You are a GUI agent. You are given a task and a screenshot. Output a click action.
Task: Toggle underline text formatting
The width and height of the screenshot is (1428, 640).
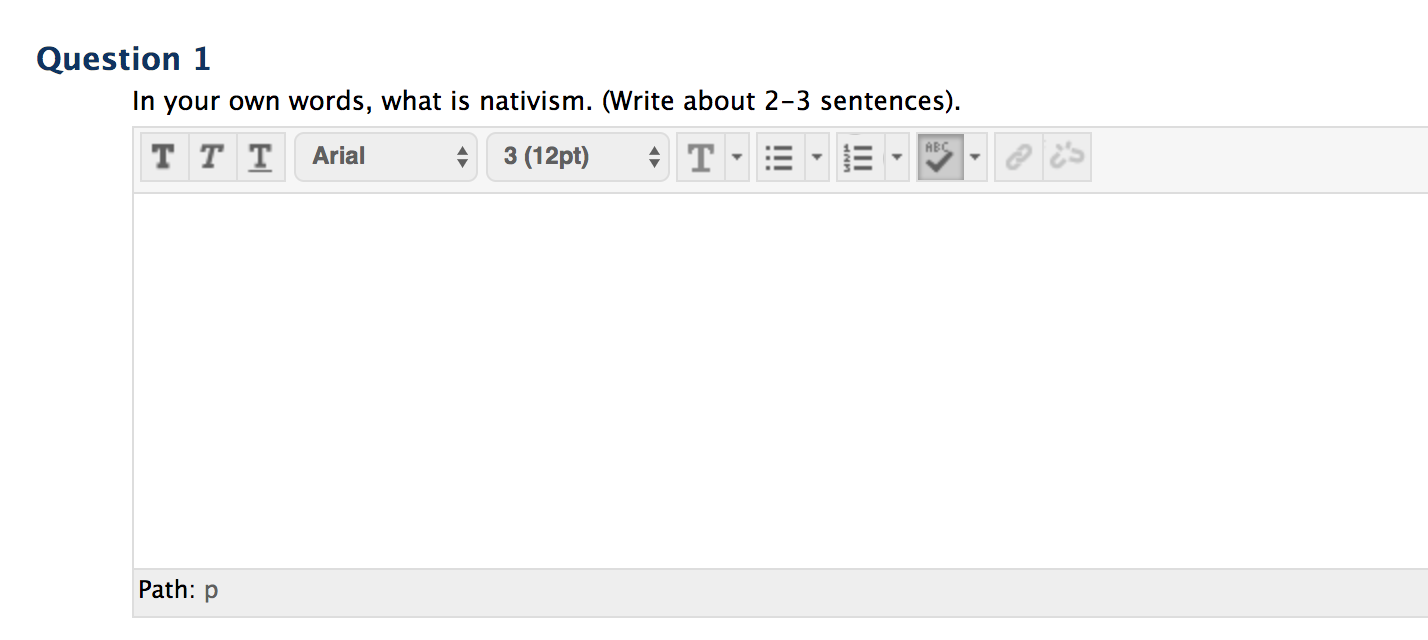click(261, 157)
